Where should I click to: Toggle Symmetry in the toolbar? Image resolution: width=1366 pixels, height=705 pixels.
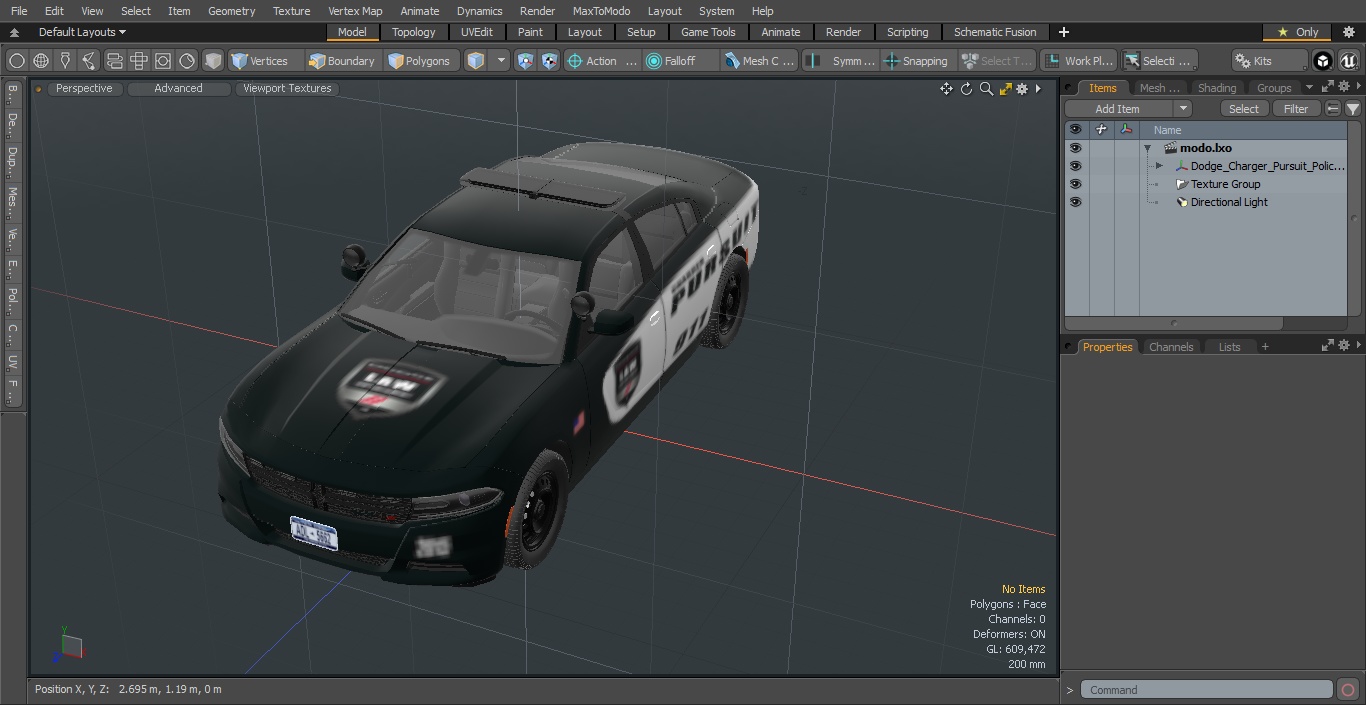point(841,61)
